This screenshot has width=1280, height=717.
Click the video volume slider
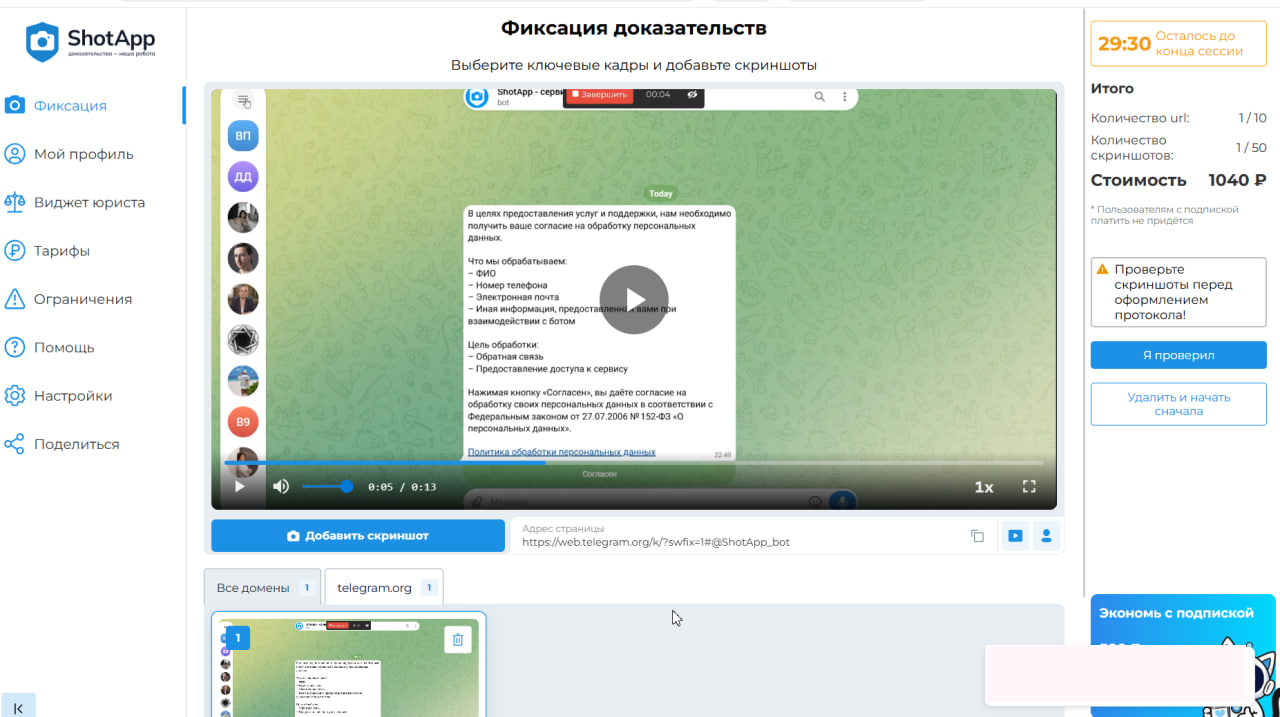327,486
